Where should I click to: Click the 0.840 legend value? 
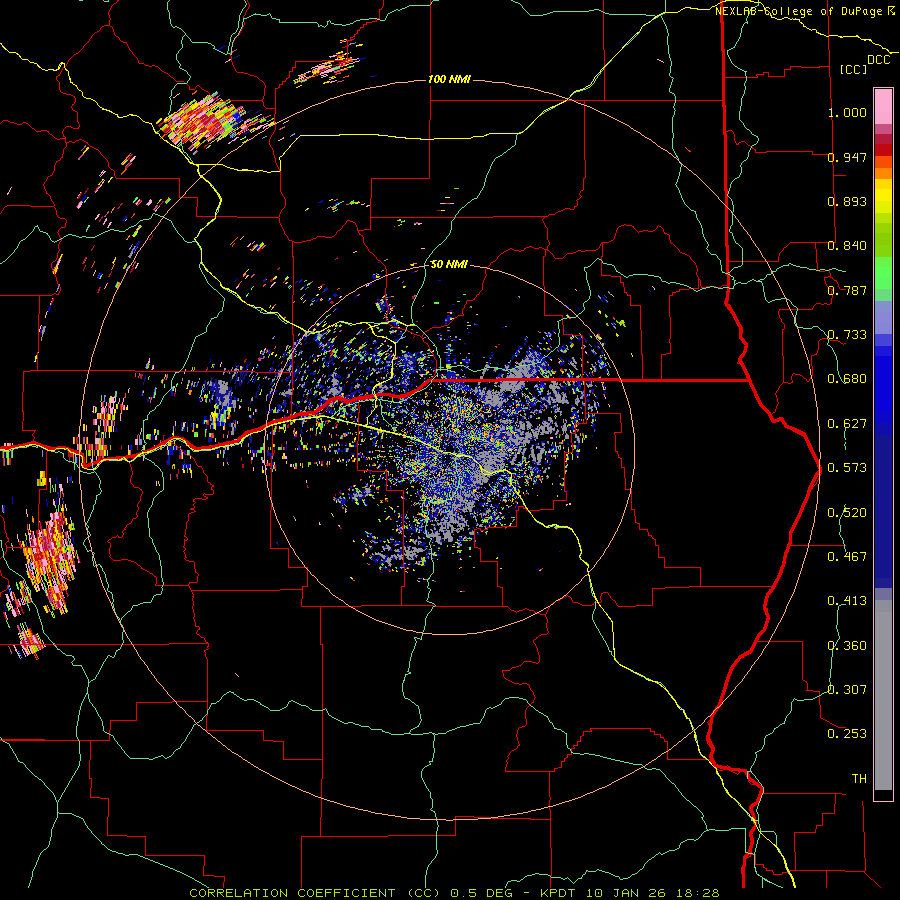pos(847,246)
